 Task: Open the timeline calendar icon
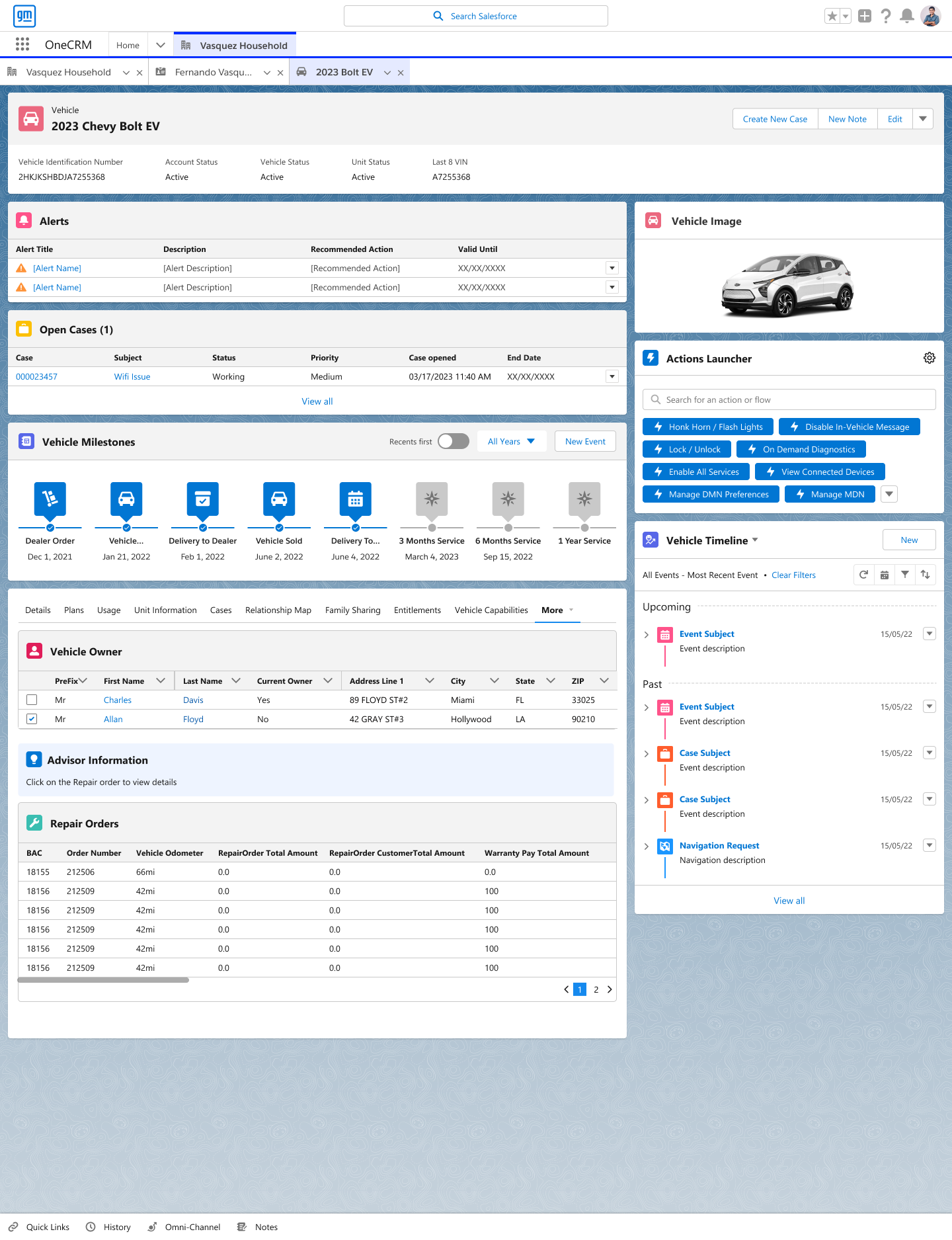click(x=885, y=575)
